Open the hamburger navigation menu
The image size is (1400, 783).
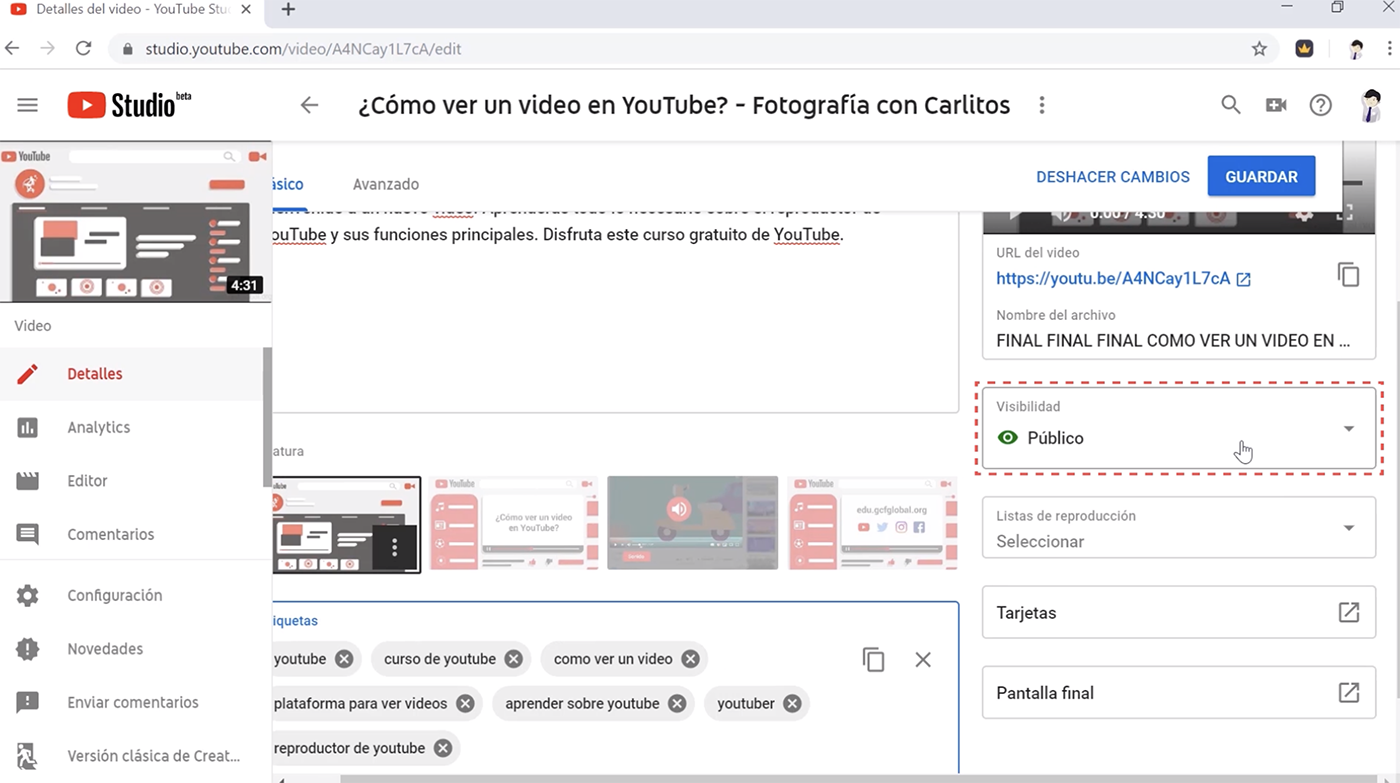pos(27,105)
